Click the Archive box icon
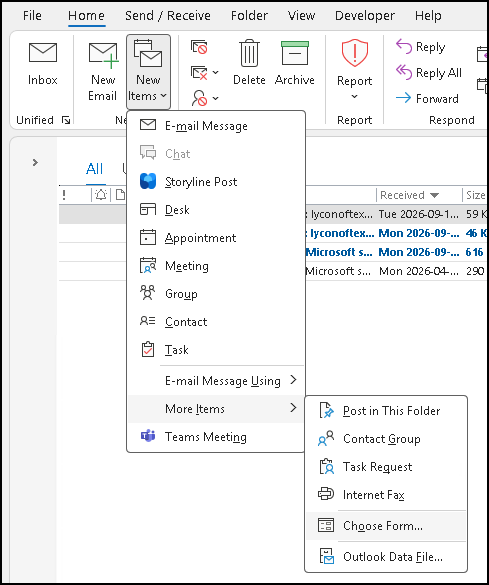The image size is (489, 585). tap(295, 53)
